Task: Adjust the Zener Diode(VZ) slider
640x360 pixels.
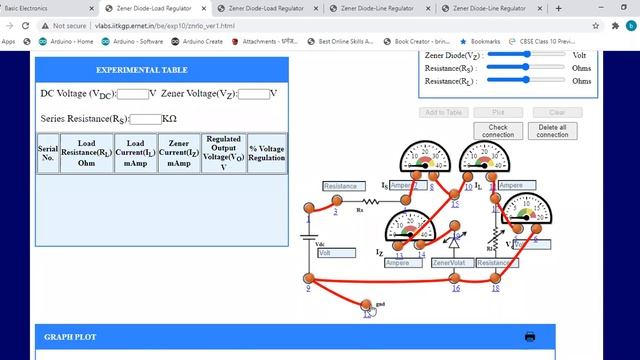Action: pos(526,54)
